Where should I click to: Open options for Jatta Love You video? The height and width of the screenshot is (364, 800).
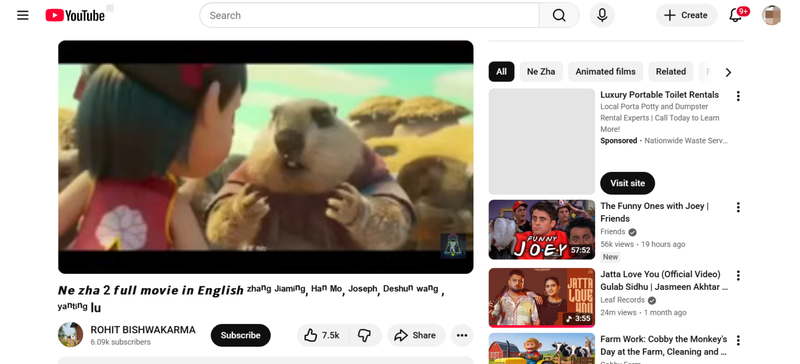pos(738,276)
